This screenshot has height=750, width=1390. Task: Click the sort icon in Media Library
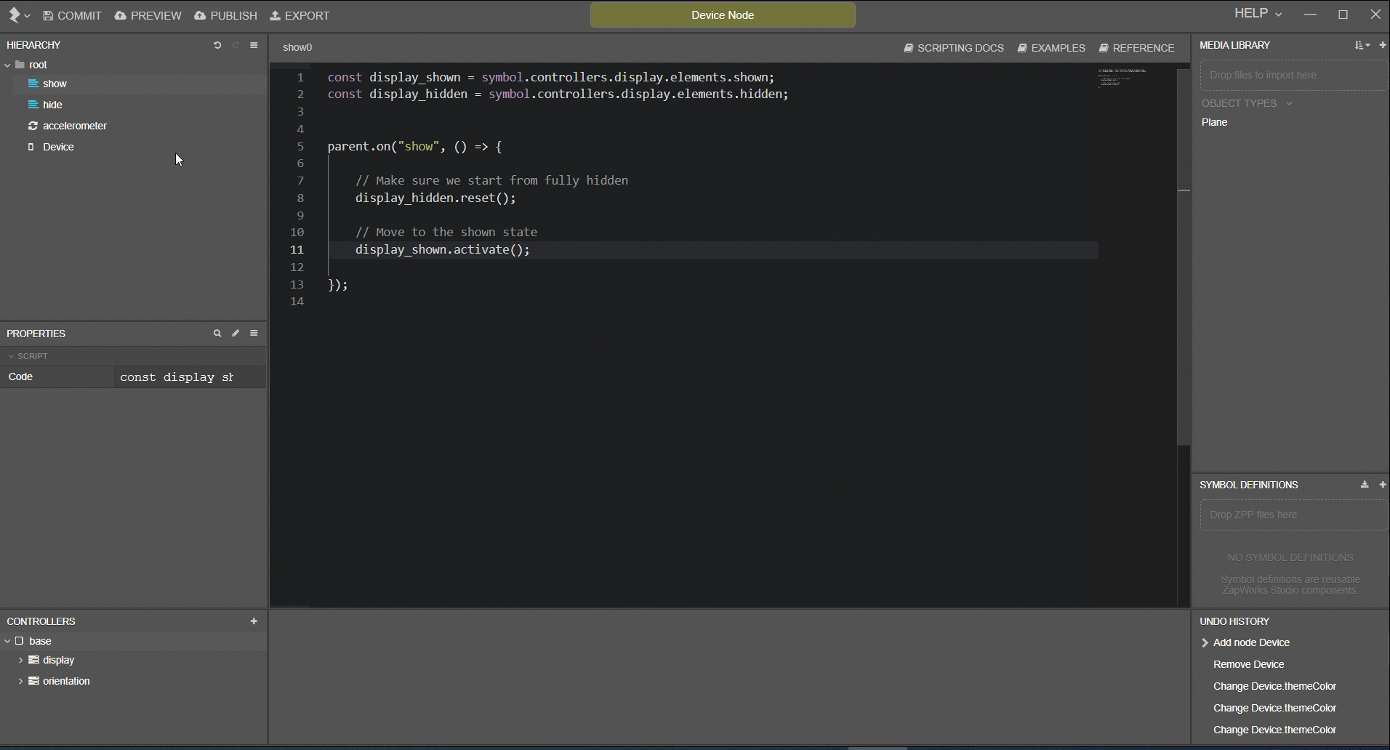coord(1360,45)
